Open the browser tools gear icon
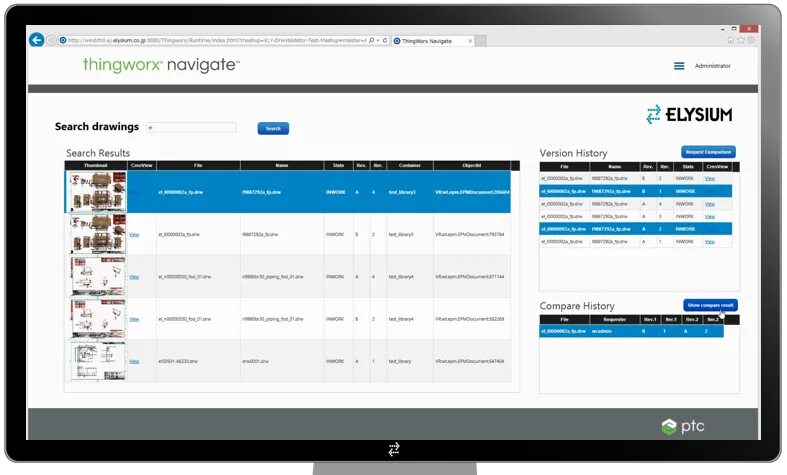 (751, 40)
